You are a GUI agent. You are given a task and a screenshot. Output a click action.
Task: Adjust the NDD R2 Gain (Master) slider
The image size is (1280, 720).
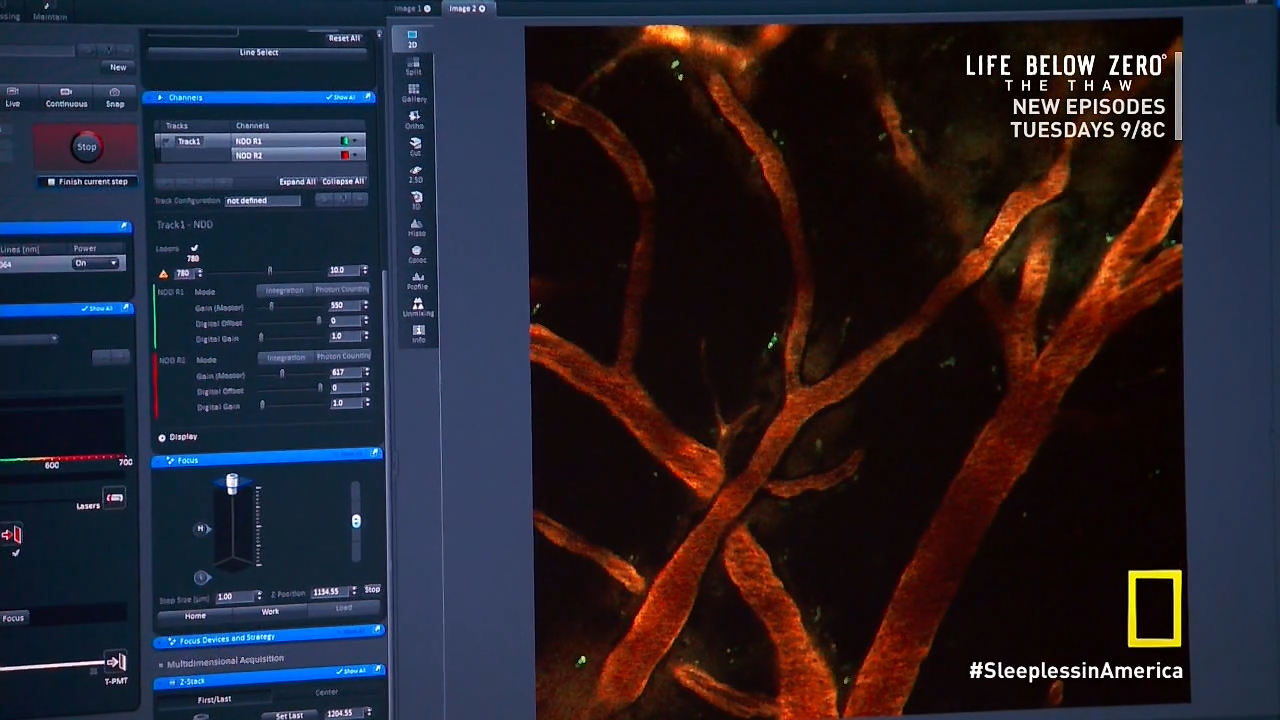tap(283, 373)
